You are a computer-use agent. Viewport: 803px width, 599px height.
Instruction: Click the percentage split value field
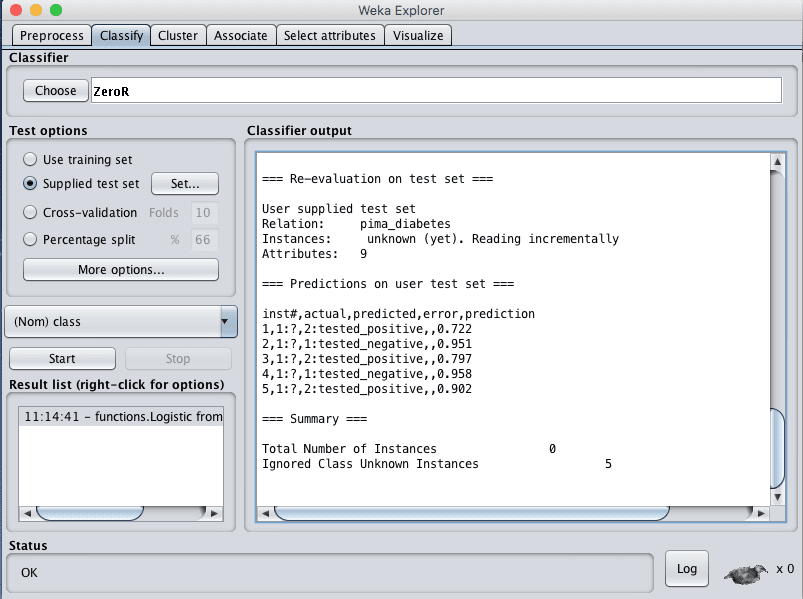click(x=204, y=240)
